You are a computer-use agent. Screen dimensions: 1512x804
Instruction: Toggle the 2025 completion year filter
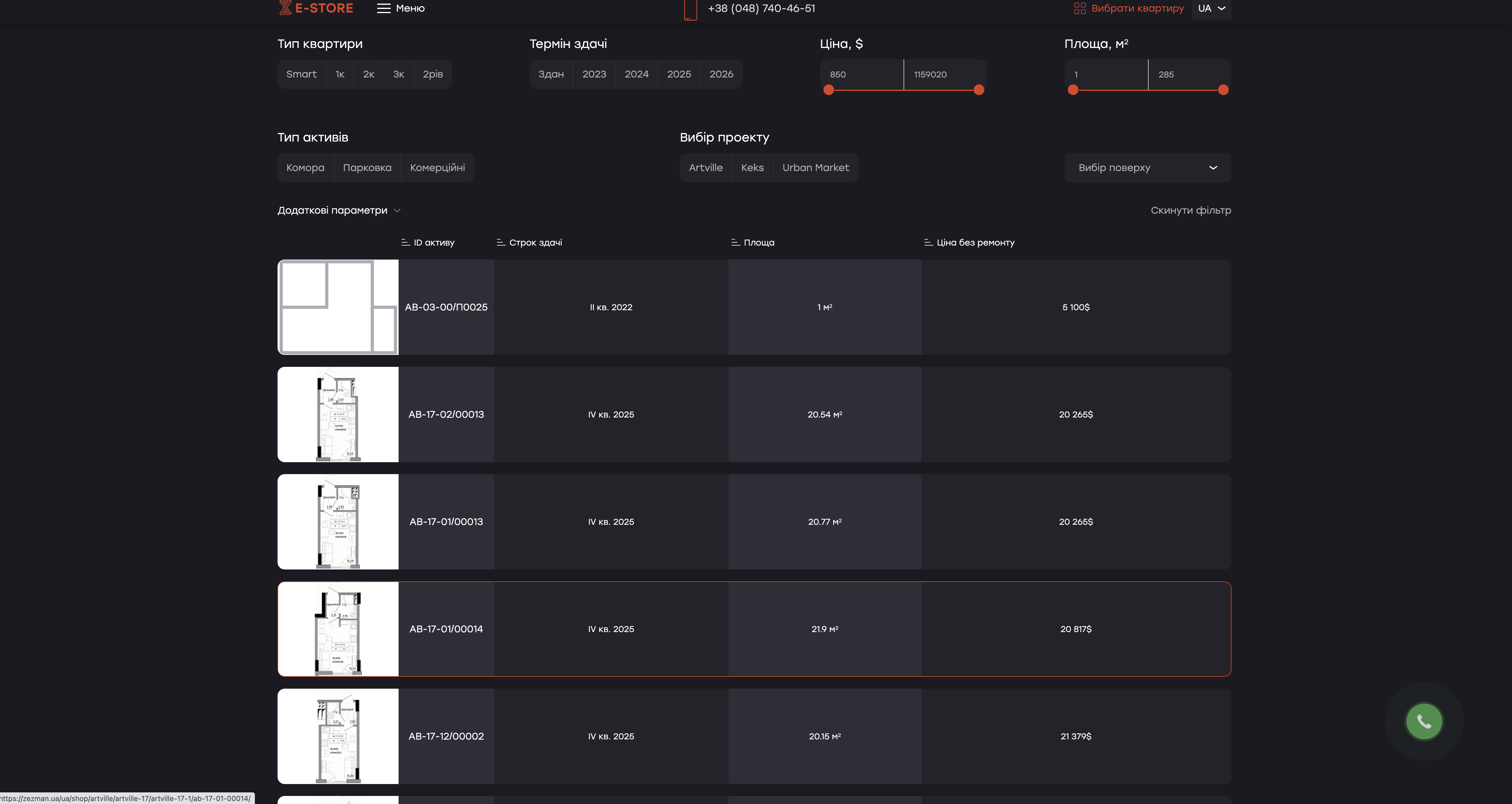point(678,74)
